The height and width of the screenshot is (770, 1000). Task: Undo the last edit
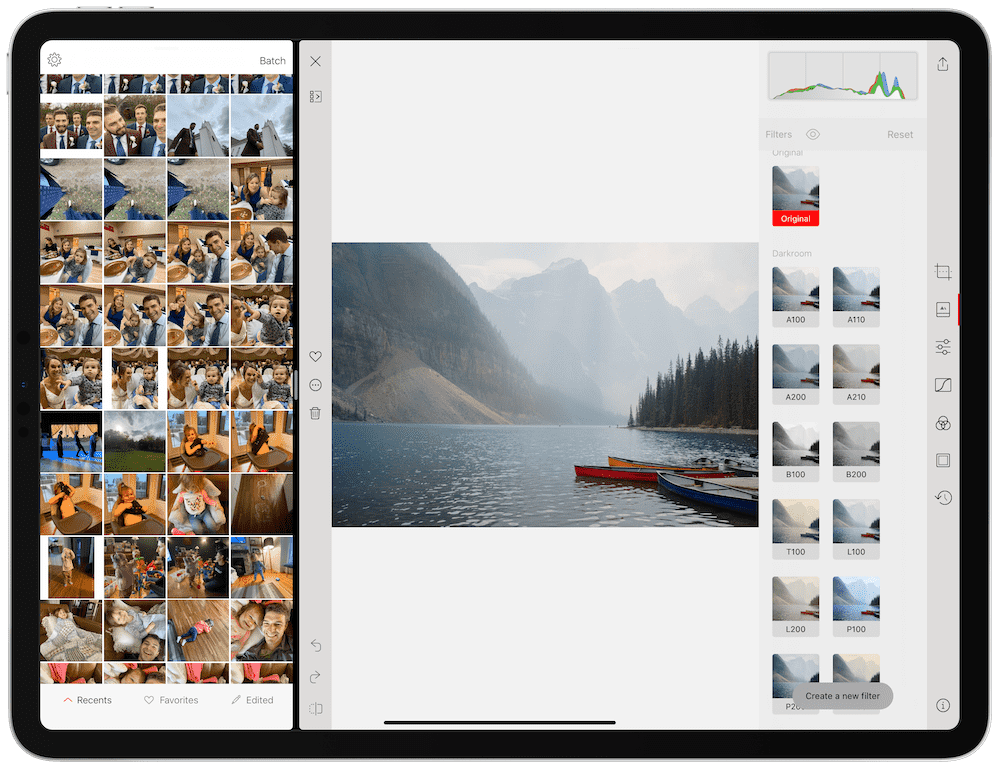point(315,645)
